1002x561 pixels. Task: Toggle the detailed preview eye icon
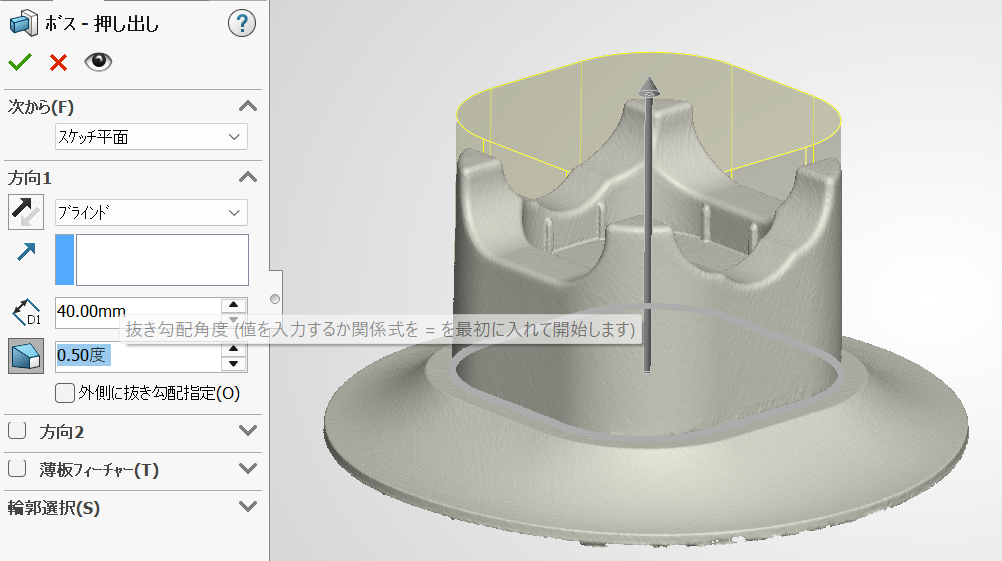(x=98, y=62)
